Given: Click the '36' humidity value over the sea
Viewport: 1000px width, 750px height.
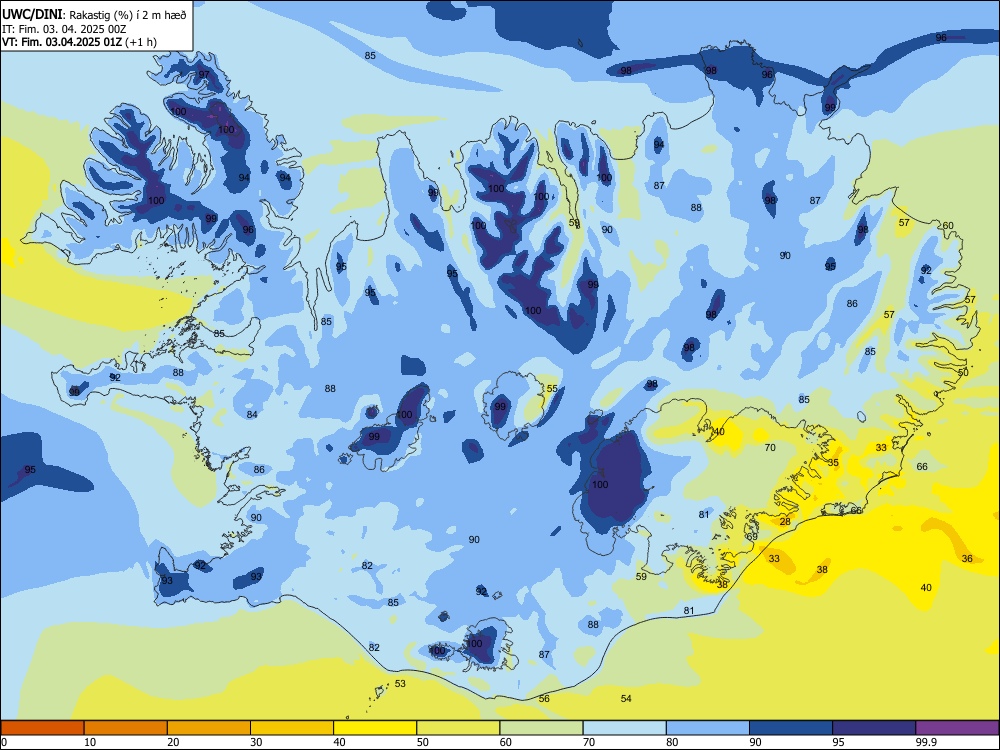Looking at the screenshot, I should 967,559.
